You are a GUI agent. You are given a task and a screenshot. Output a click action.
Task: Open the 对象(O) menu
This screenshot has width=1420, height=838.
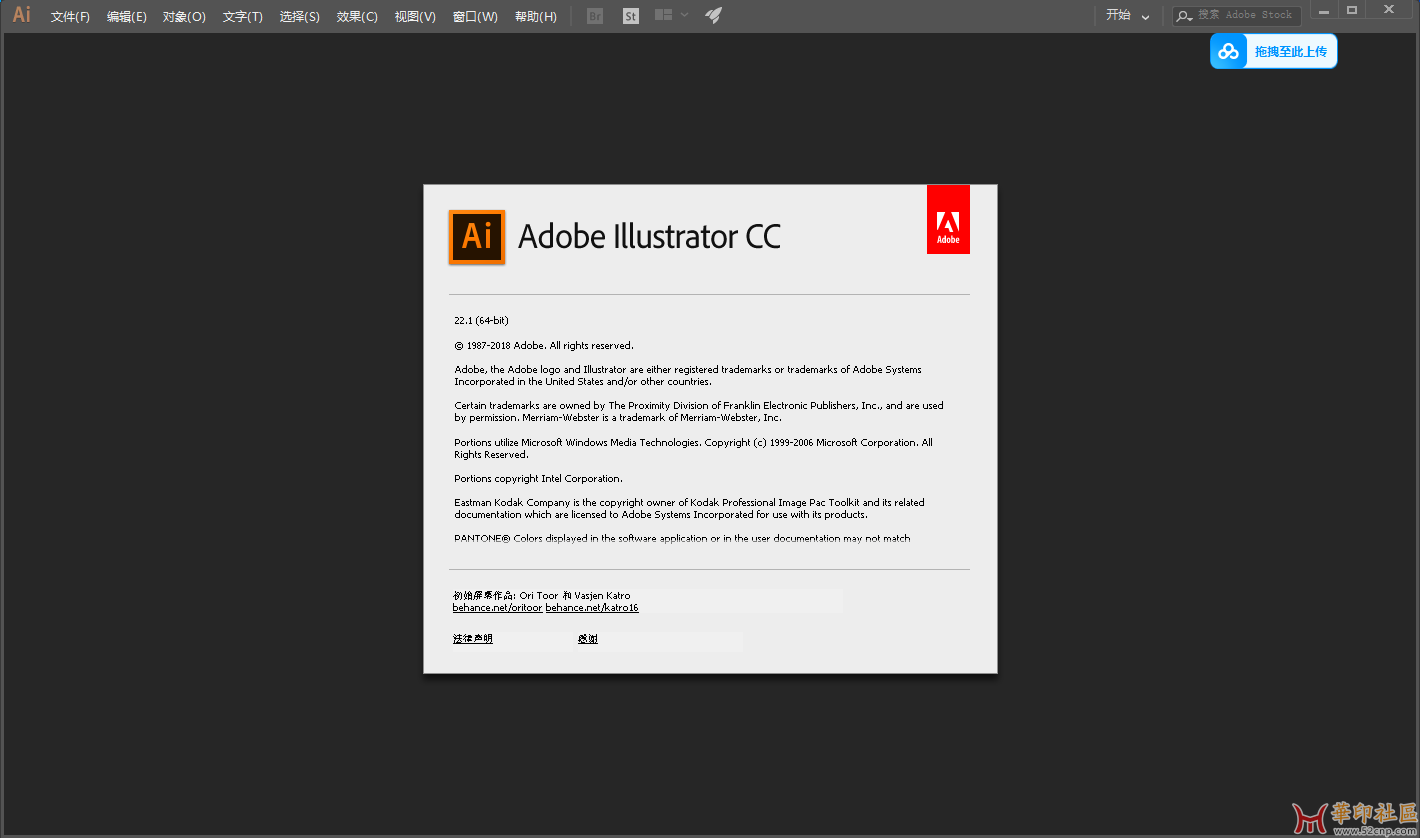[184, 16]
